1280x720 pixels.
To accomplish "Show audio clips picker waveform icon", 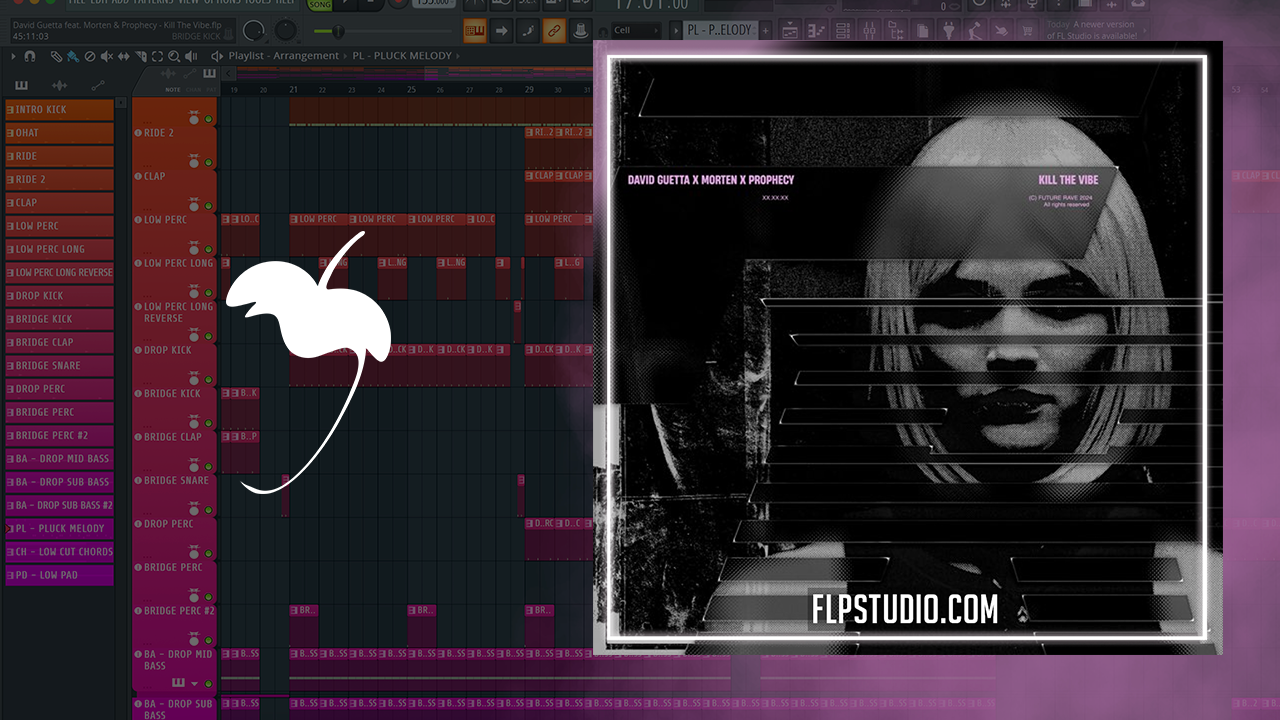I will click(59, 86).
